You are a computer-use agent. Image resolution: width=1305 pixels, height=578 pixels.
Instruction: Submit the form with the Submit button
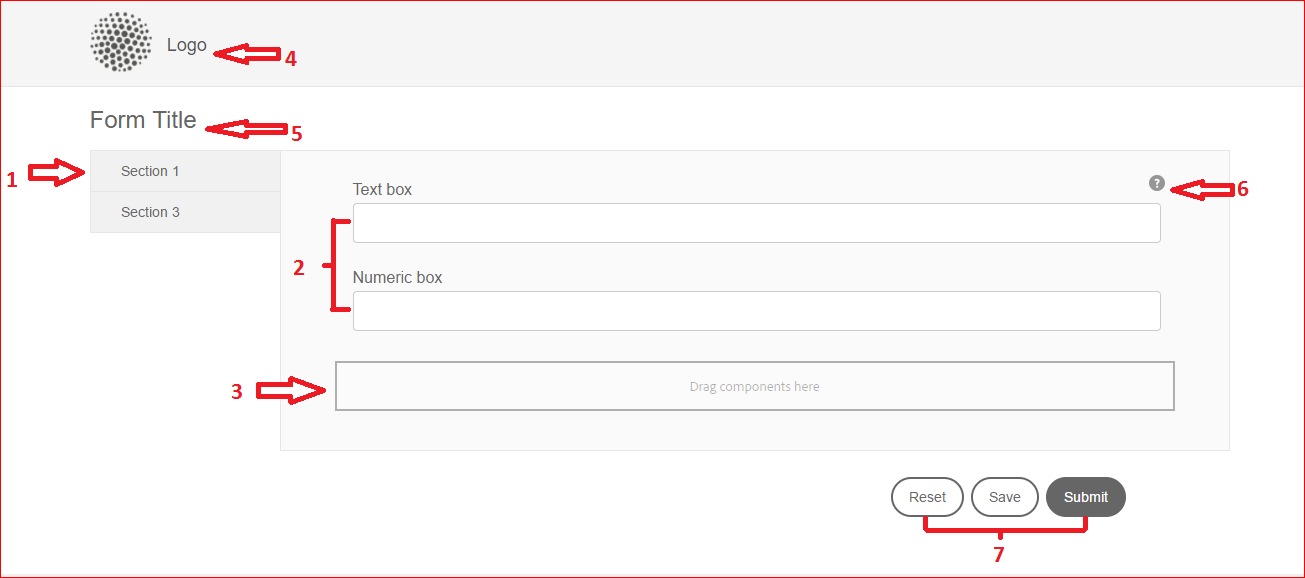[x=1085, y=497]
